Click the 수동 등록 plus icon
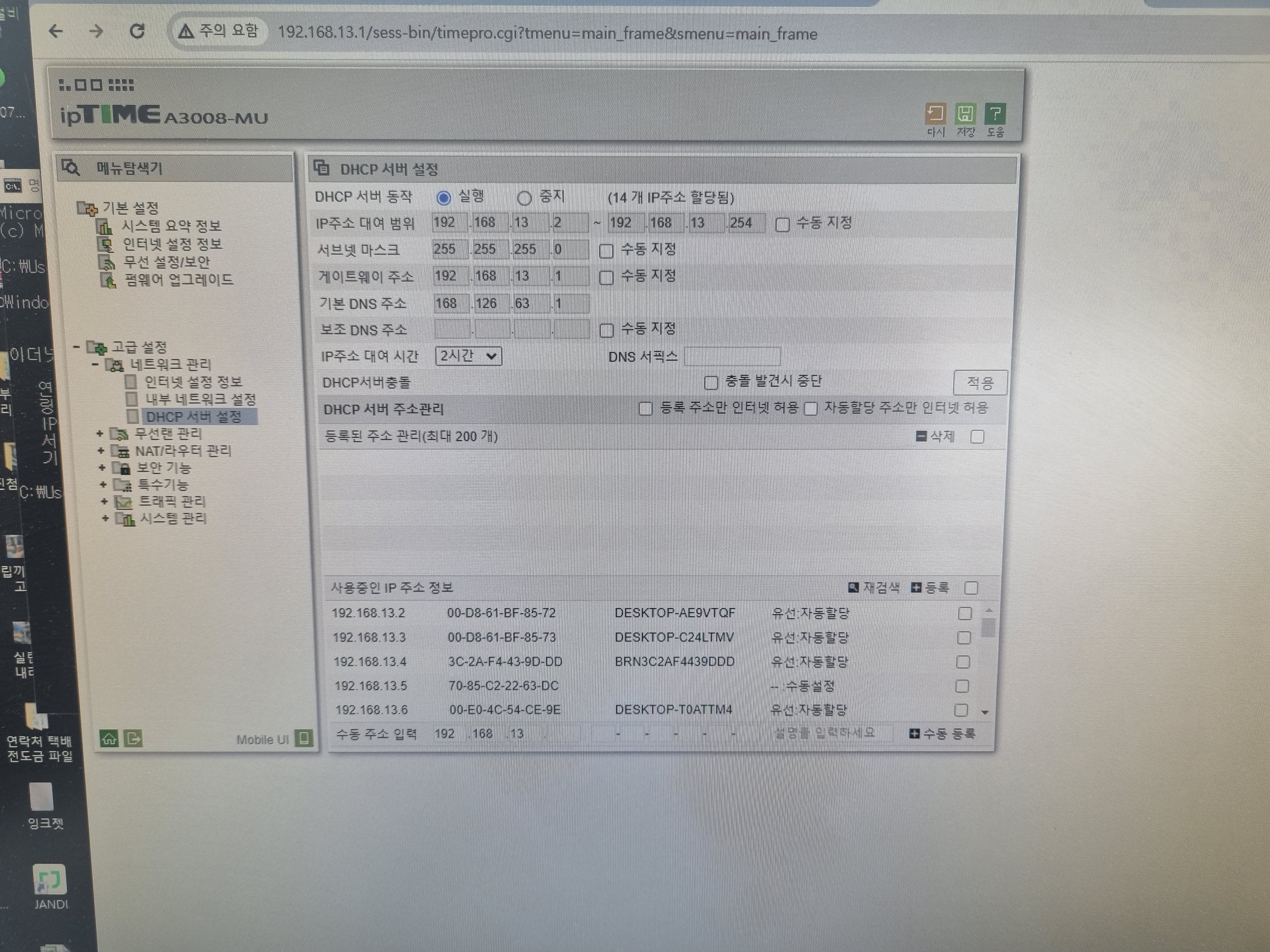This screenshot has width=1270, height=952. pos(915,734)
